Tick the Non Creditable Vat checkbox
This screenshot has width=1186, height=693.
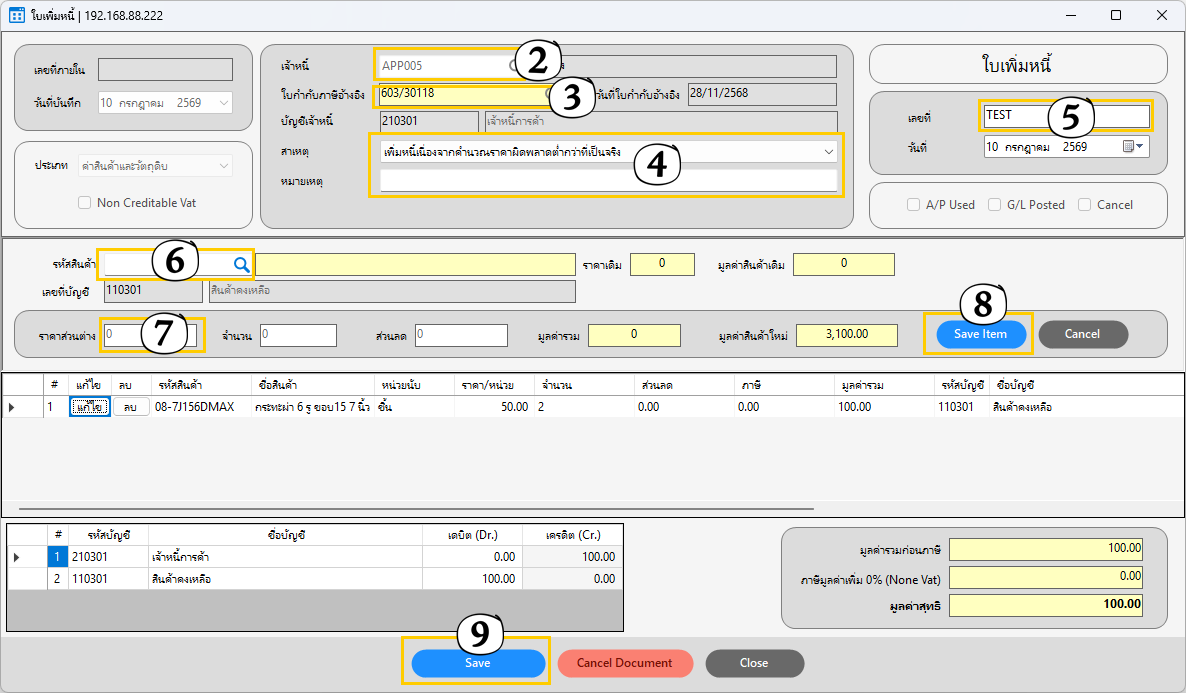[85, 203]
